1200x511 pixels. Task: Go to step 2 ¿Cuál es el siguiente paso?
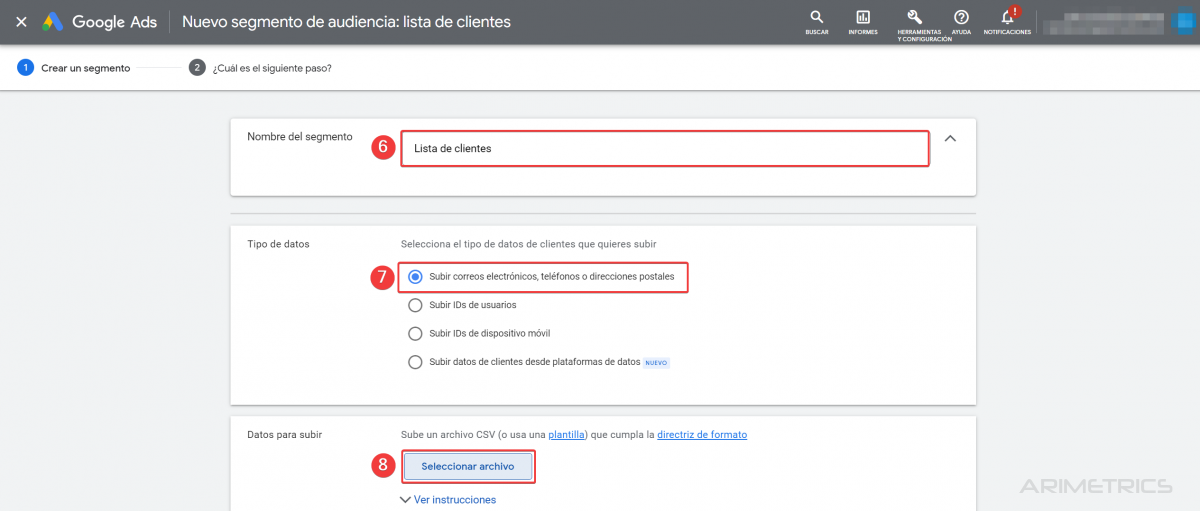point(261,68)
